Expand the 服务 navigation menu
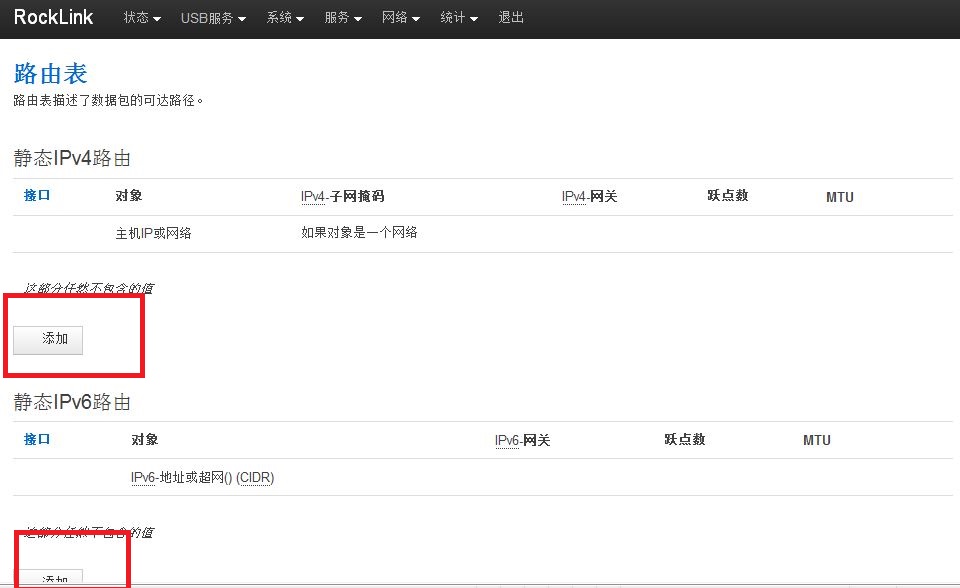960x588 pixels. tap(343, 18)
